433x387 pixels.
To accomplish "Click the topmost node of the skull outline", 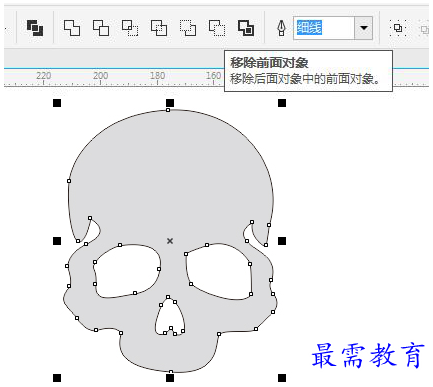I will [168, 110].
